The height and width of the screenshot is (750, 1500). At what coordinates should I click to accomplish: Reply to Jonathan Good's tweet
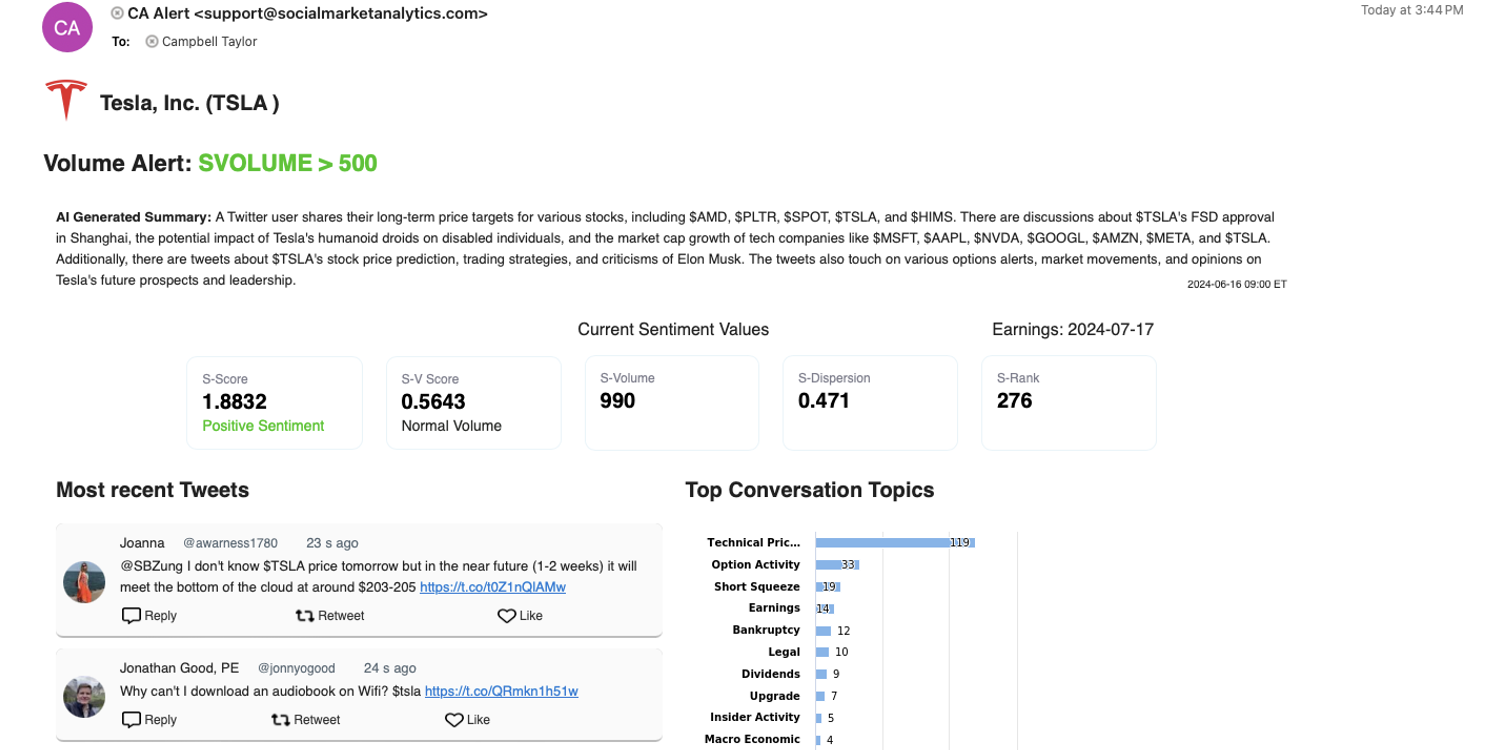149,720
